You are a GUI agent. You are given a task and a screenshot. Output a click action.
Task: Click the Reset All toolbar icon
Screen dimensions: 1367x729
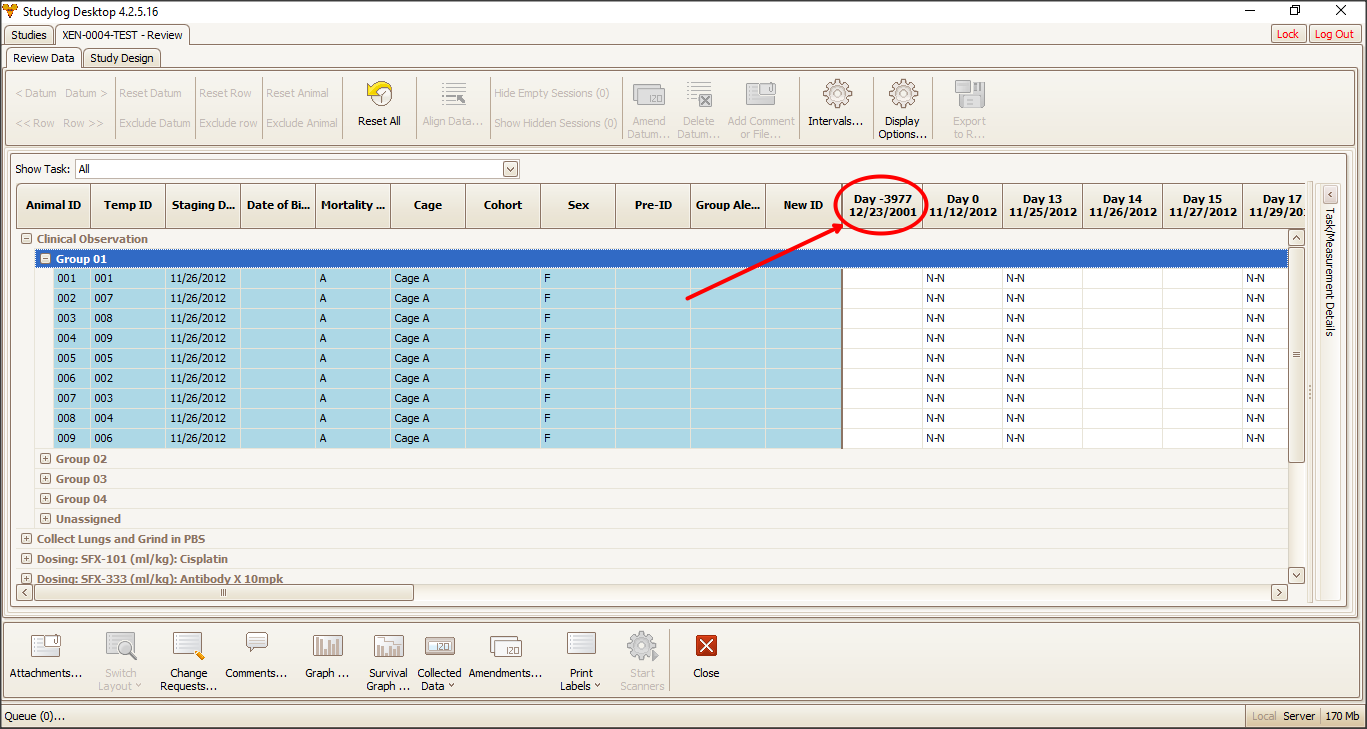tap(379, 95)
